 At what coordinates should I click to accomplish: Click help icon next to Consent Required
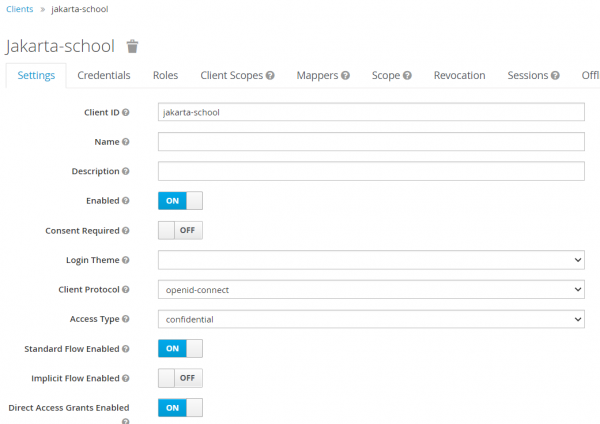[x=126, y=231]
